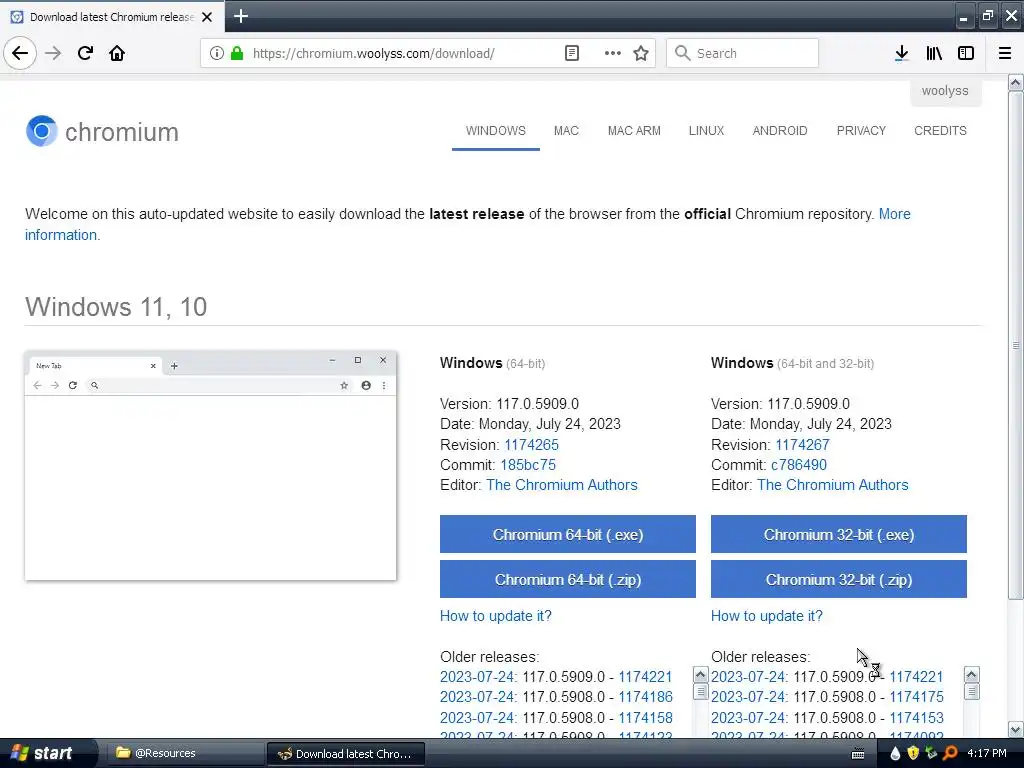This screenshot has height=768, width=1024.
Task: Open commit 185bc75 link
Action: tap(528, 465)
